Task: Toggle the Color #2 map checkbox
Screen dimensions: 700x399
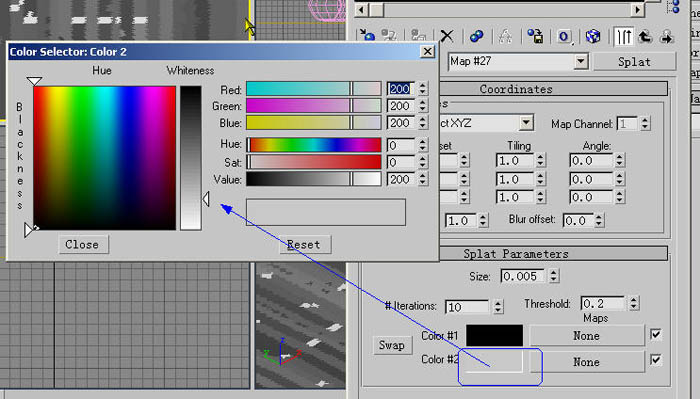Action: (x=655, y=360)
